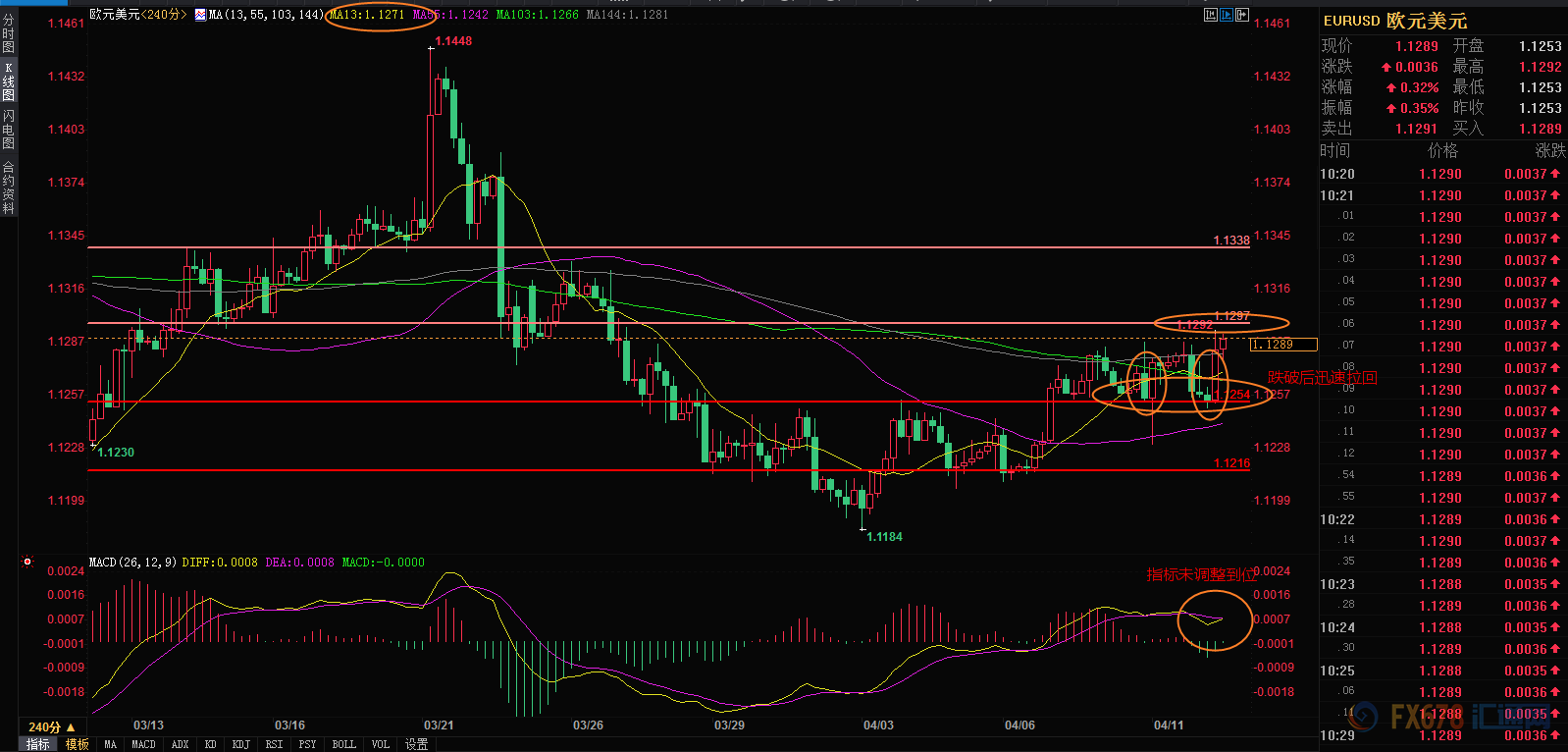Click the small red dot icon beside MACD panel
Image resolution: width=1568 pixels, height=752 pixels.
[x=27, y=563]
